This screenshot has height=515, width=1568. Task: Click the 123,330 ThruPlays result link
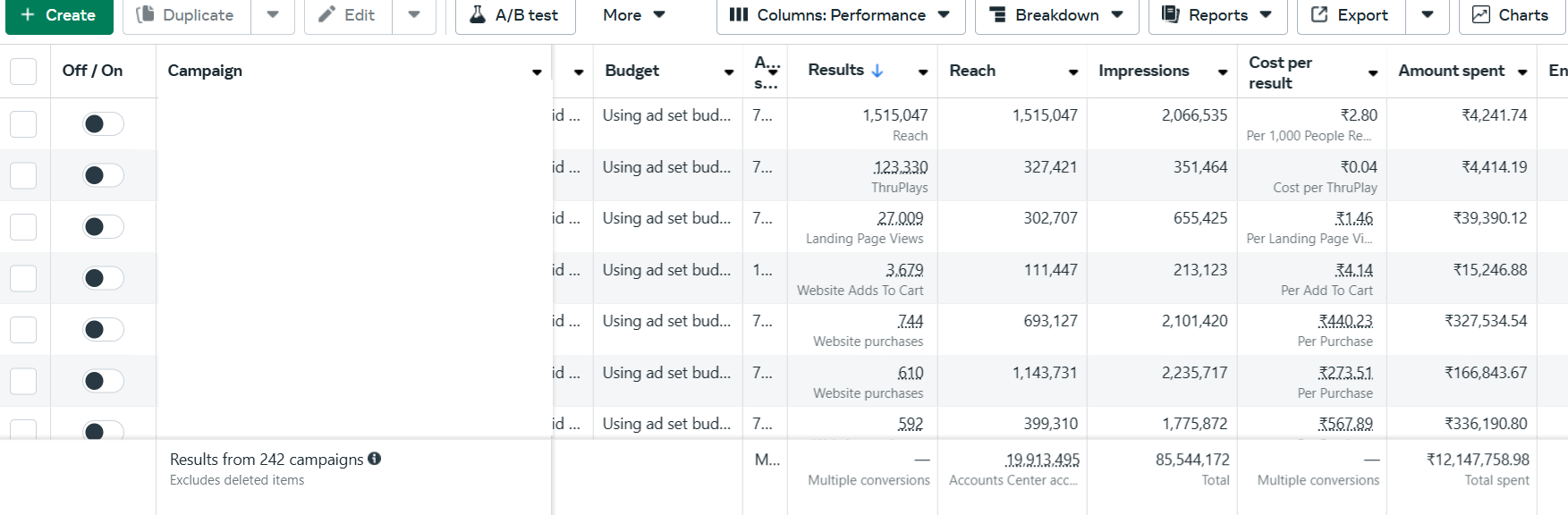pos(900,167)
